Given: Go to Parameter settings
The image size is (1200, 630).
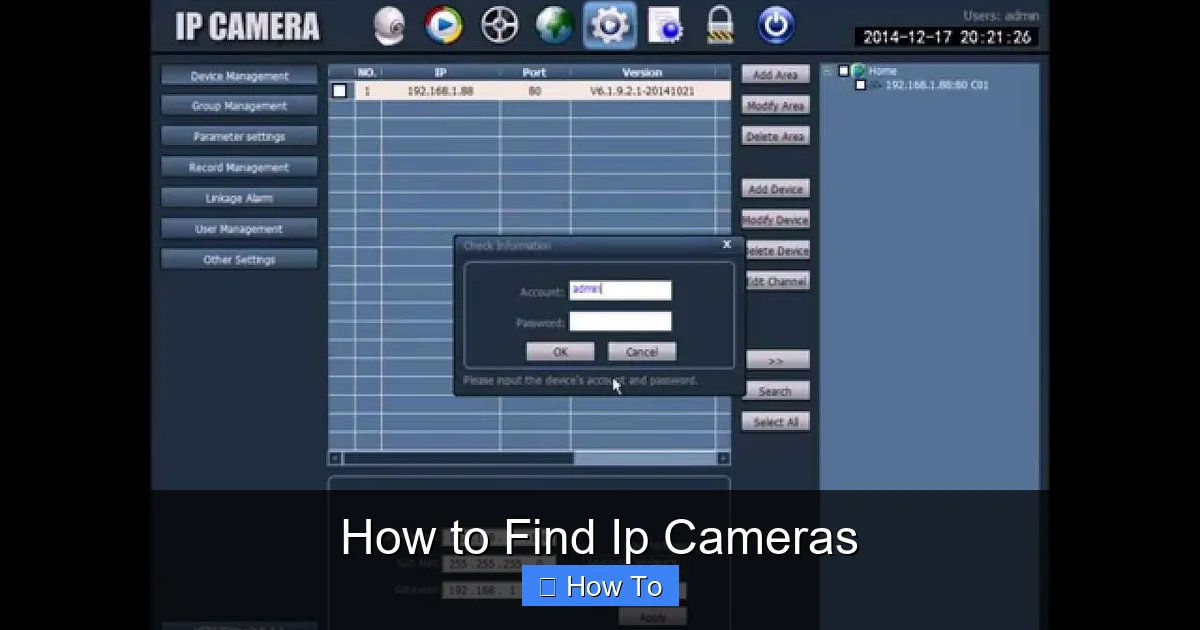Looking at the screenshot, I should pos(239,137).
